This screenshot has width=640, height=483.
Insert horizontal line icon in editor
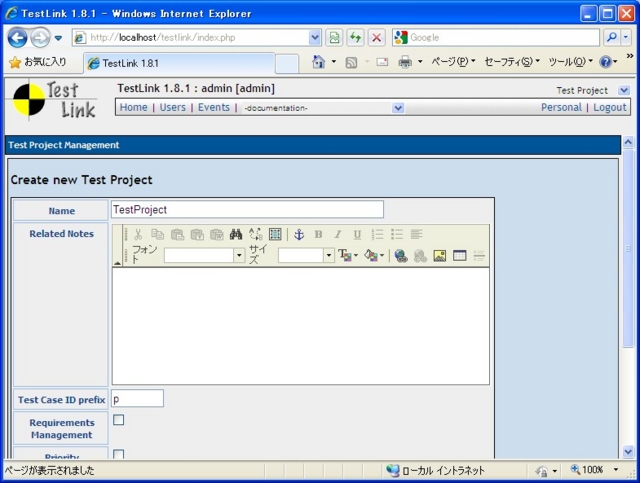click(x=479, y=256)
